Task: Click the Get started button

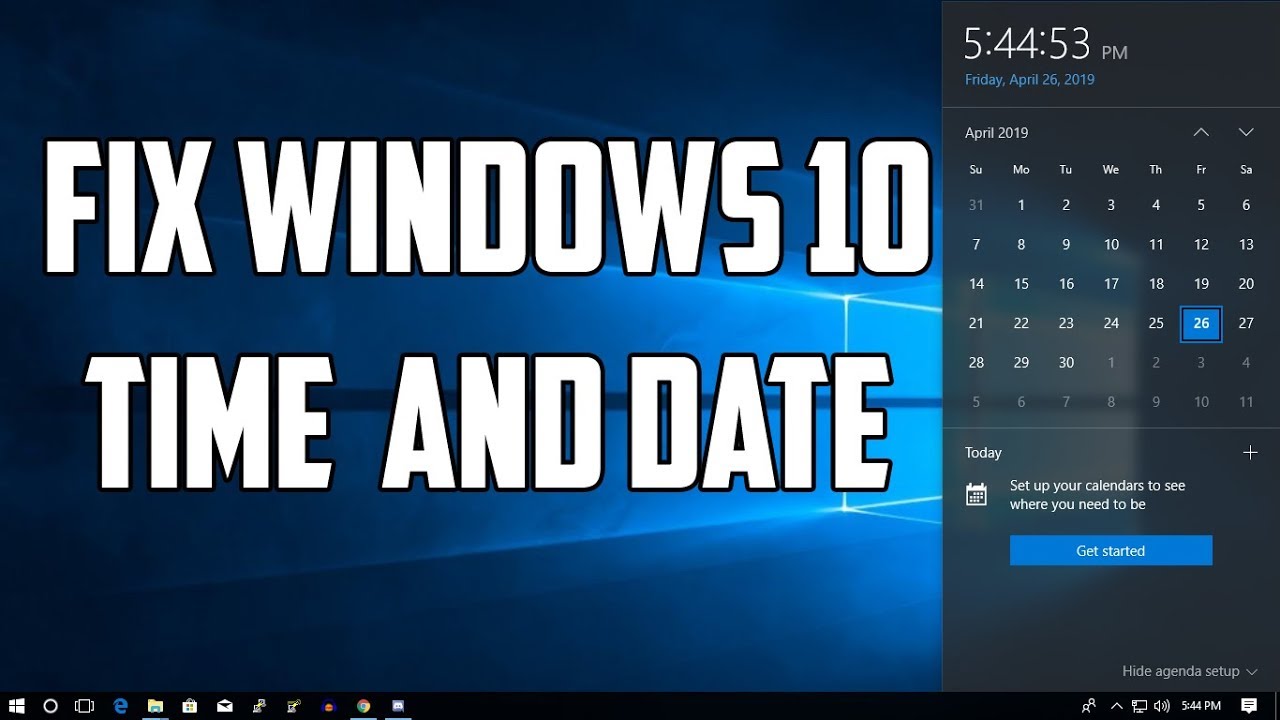Action: 1111,551
